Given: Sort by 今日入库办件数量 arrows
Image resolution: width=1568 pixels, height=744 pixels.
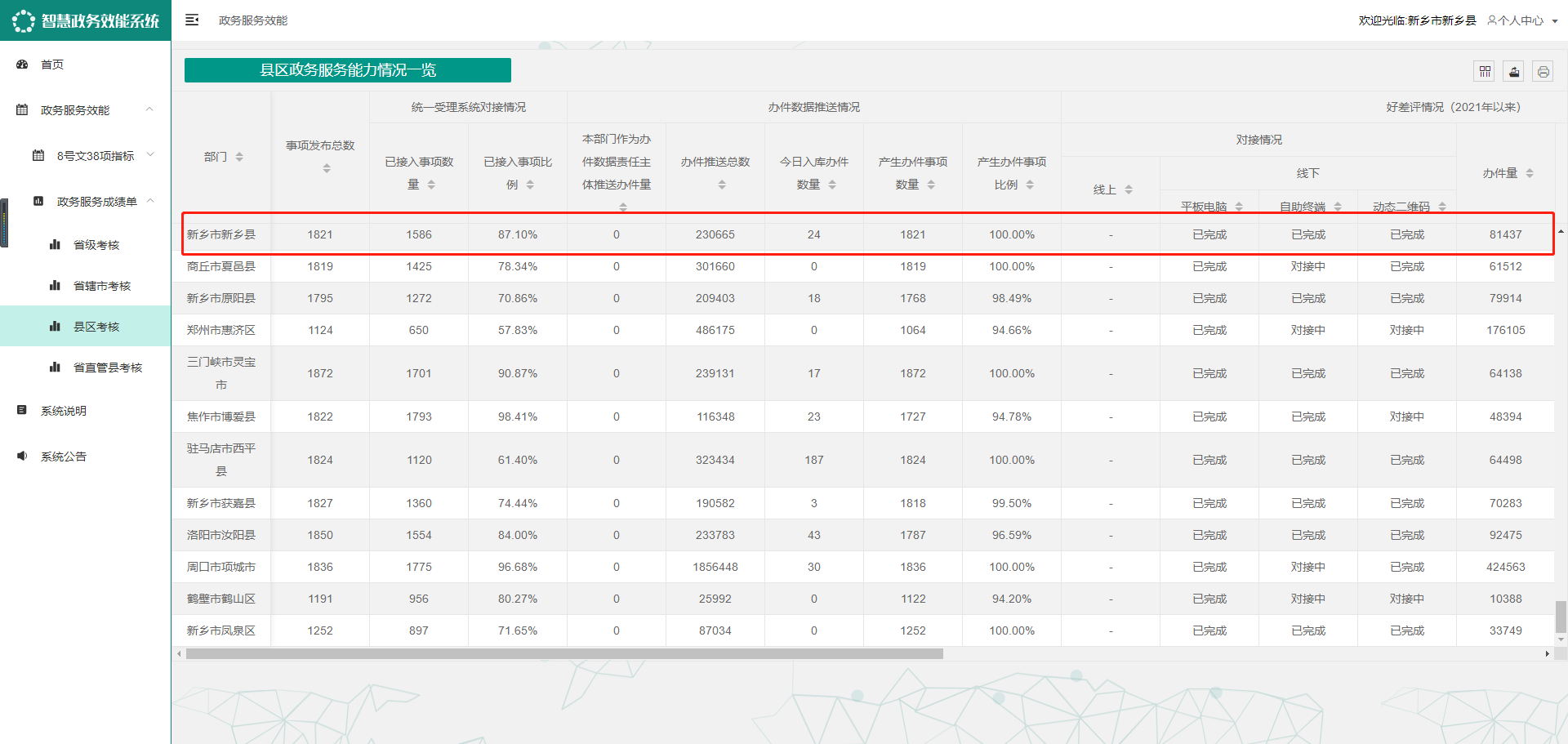Looking at the screenshot, I should 832,185.
